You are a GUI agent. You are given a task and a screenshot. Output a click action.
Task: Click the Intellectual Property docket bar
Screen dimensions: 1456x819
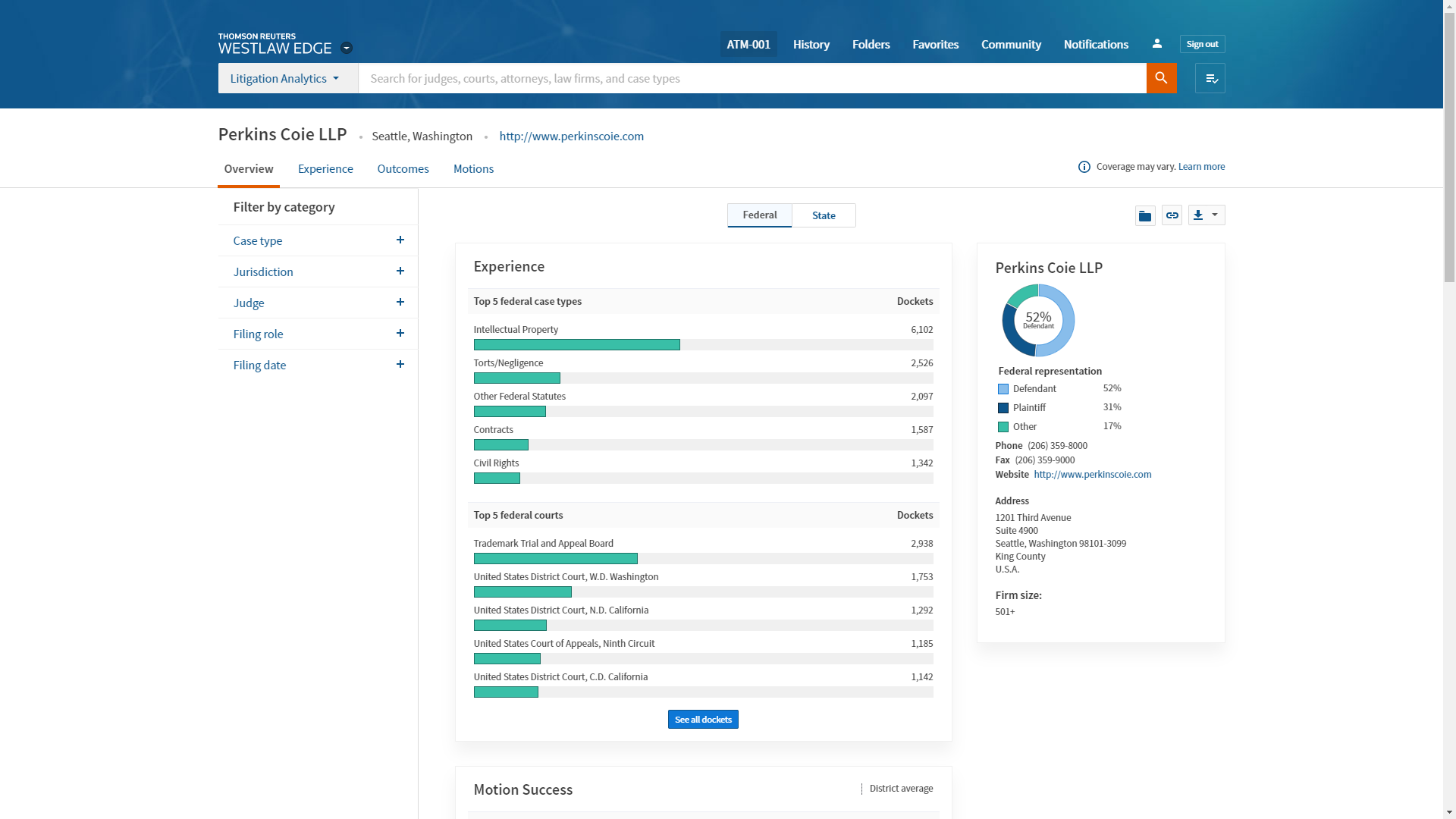click(x=576, y=345)
